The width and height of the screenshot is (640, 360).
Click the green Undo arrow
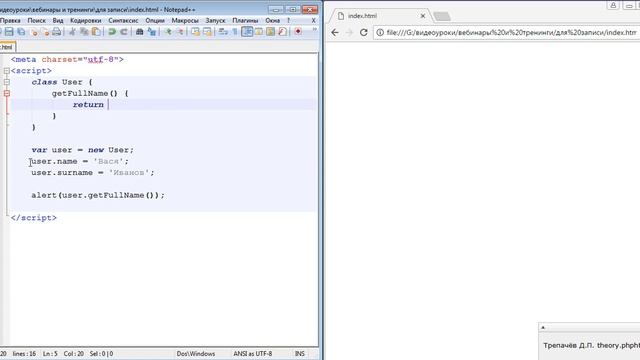[x=112, y=31]
